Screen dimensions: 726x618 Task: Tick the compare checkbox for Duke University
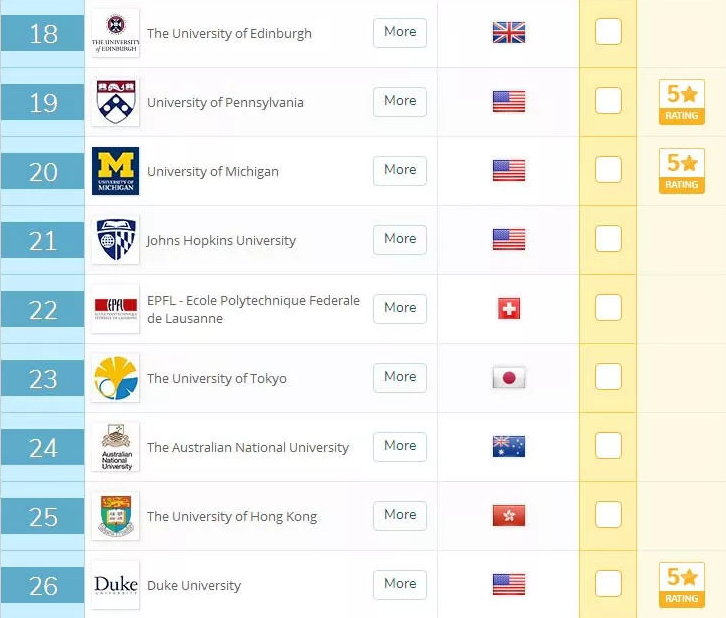click(x=608, y=583)
